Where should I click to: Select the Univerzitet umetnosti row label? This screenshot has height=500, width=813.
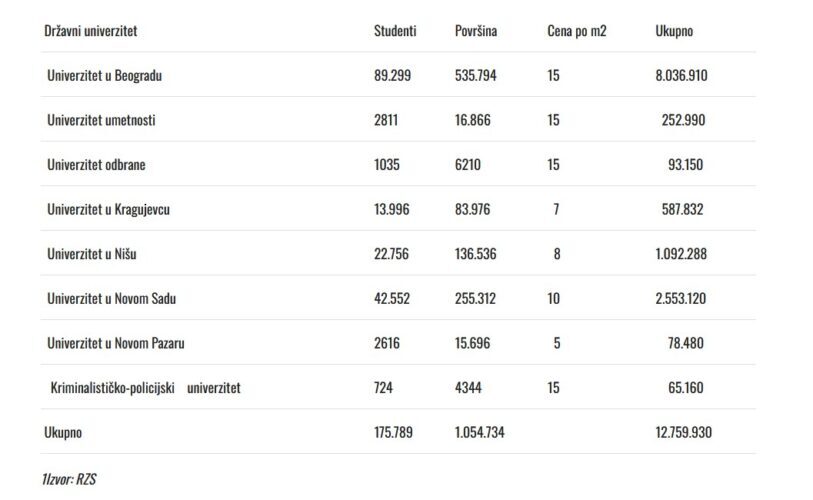(x=101, y=120)
